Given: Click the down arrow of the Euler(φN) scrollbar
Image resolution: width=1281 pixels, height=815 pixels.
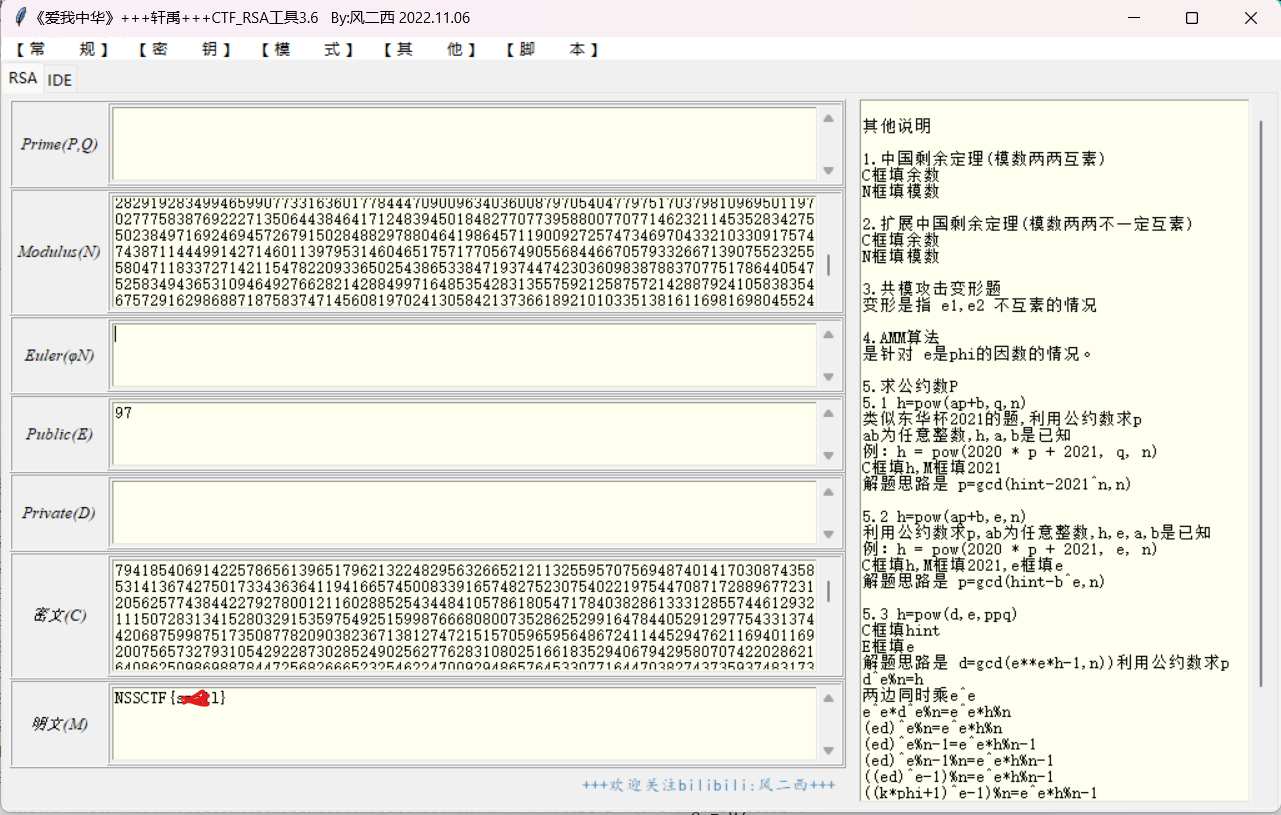Looking at the screenshot, I should 828,377.
